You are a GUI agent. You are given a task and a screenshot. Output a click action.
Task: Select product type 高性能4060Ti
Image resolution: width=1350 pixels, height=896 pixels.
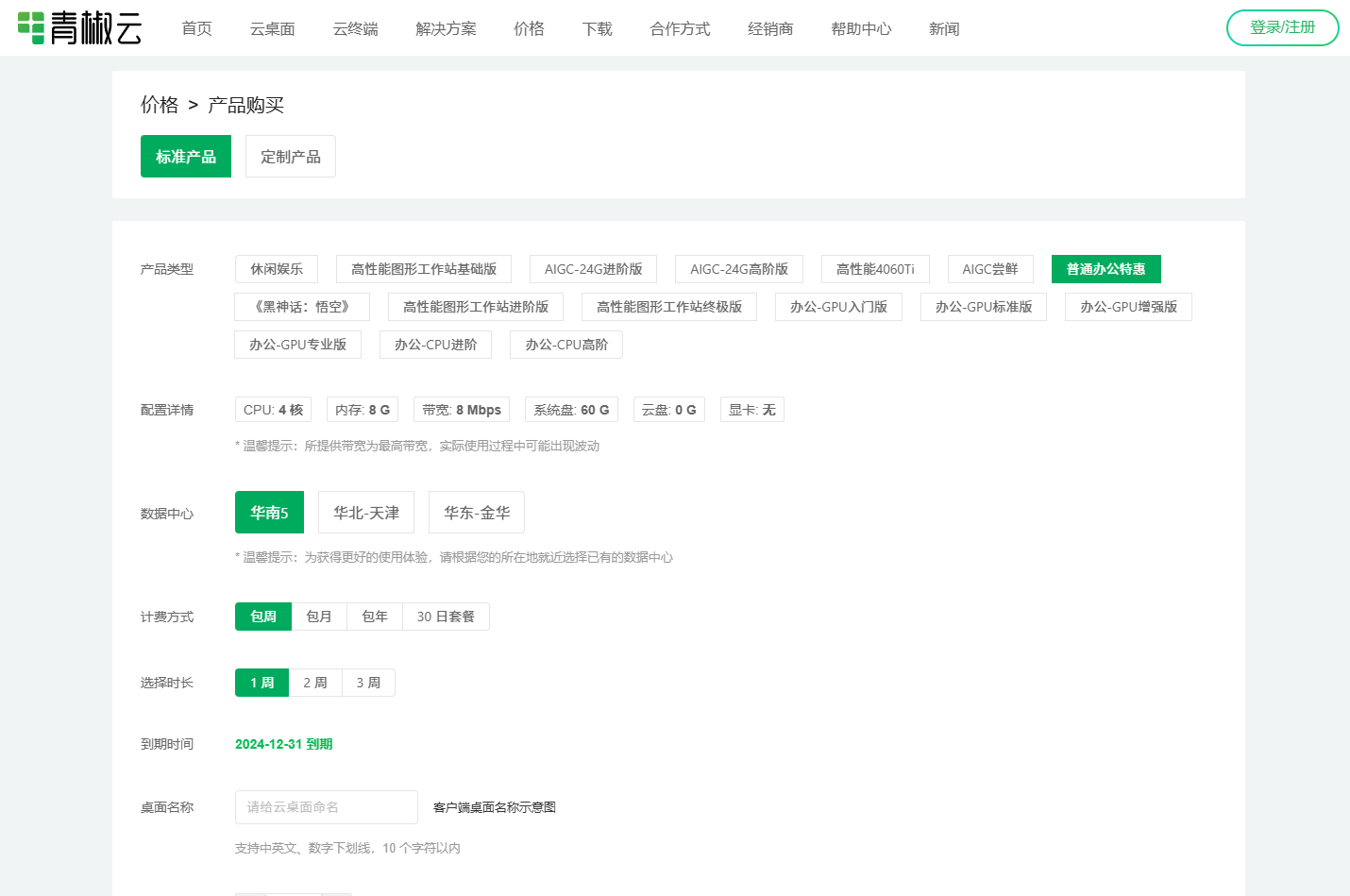pos(875,269)
